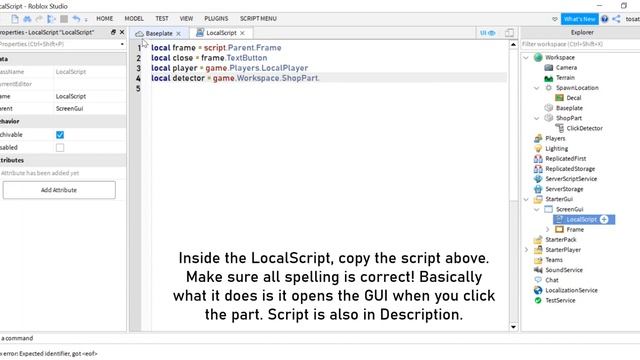Select the ReplicatedStorage service icon
The height and width of the screenshot is (360, 640).
pyautogui.click(x=538, y=169)
